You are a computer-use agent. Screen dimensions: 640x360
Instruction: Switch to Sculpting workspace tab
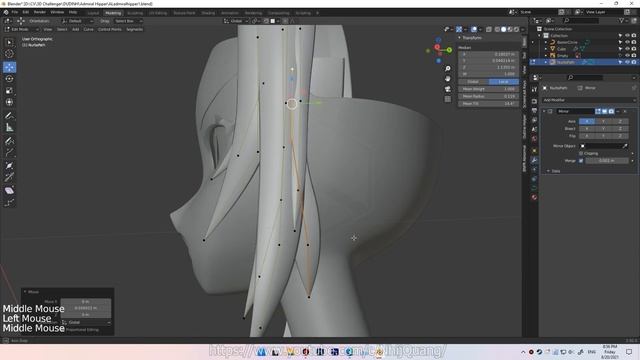tap(135, 13)
